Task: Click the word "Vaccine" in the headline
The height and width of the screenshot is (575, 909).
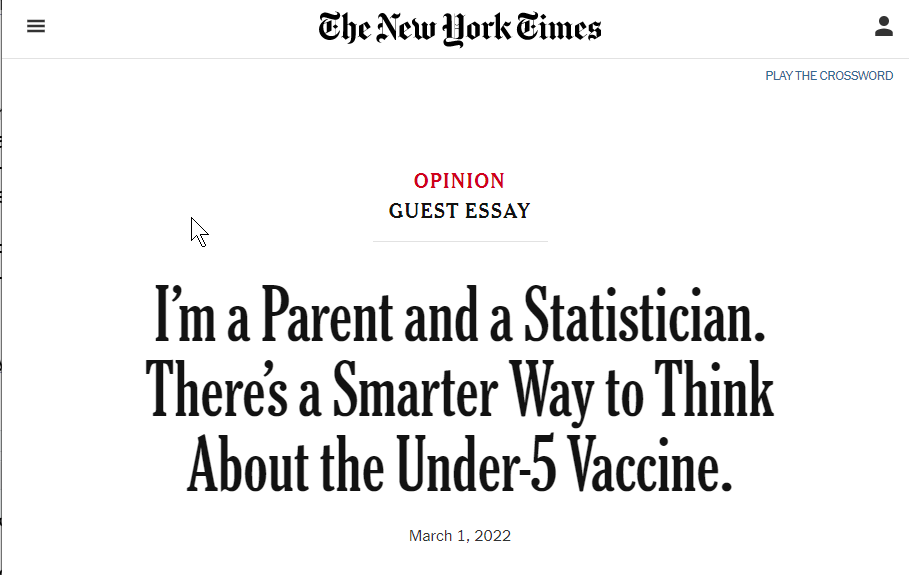Action: [x=649, y=464]
